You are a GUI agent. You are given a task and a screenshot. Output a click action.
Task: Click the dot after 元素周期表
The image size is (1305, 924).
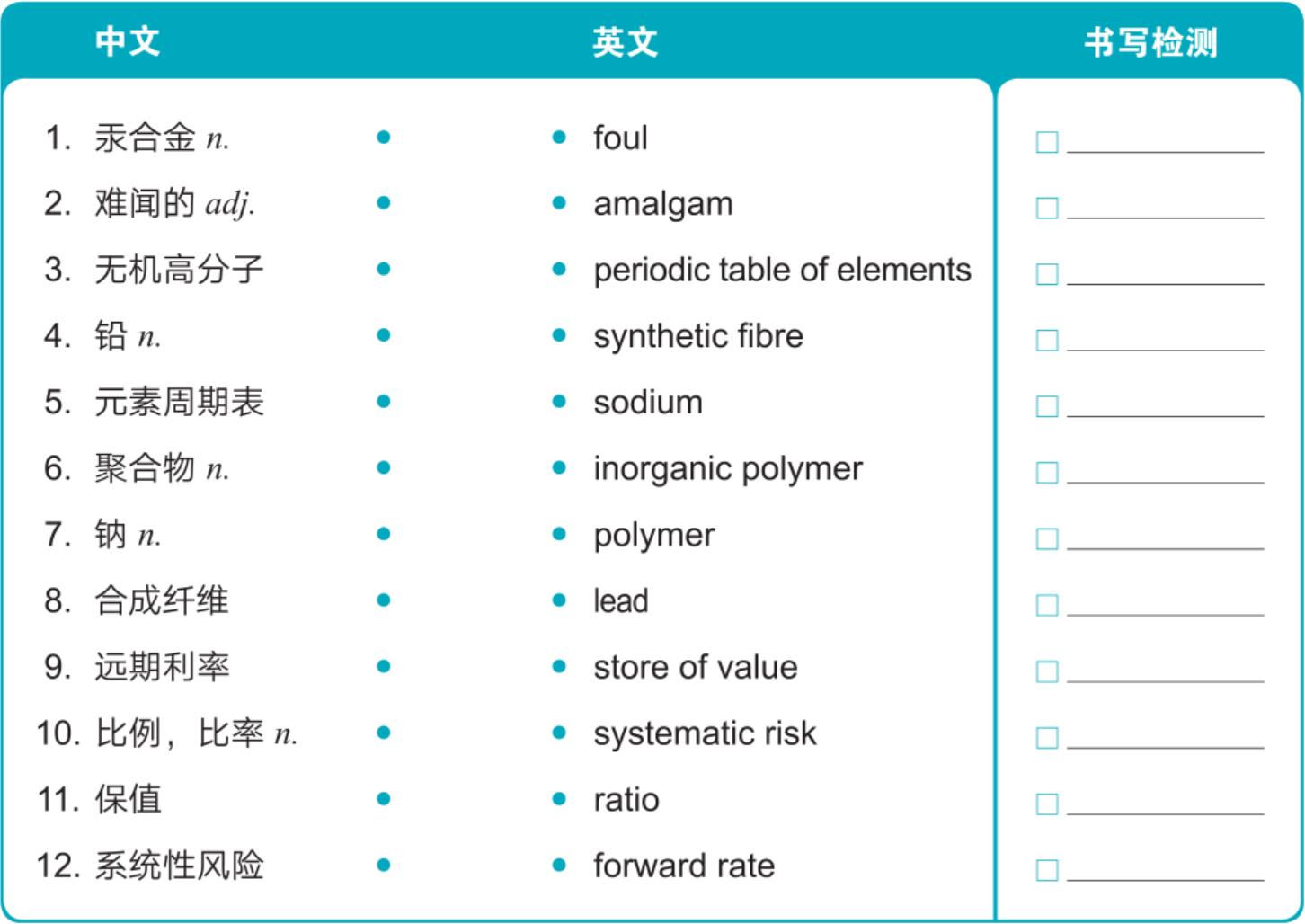pyautogui.click(x=384, y=402)
